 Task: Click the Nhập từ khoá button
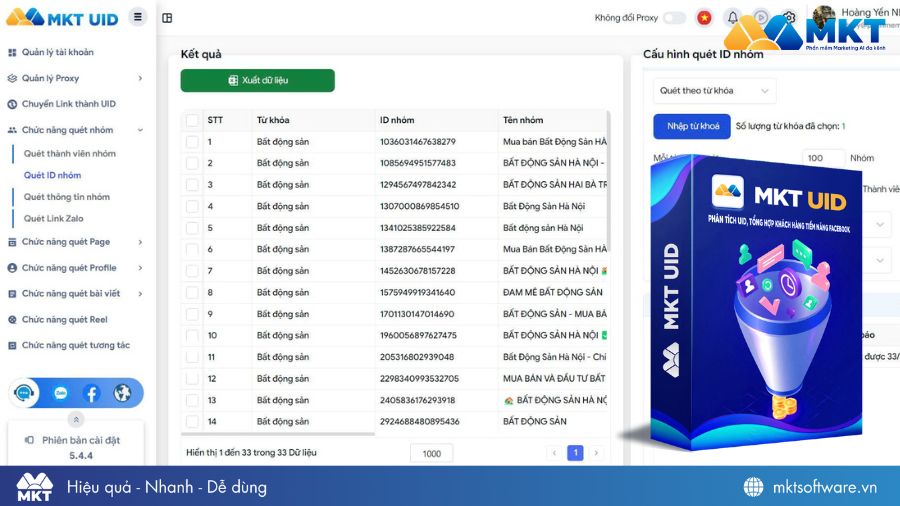click(692, 126)
